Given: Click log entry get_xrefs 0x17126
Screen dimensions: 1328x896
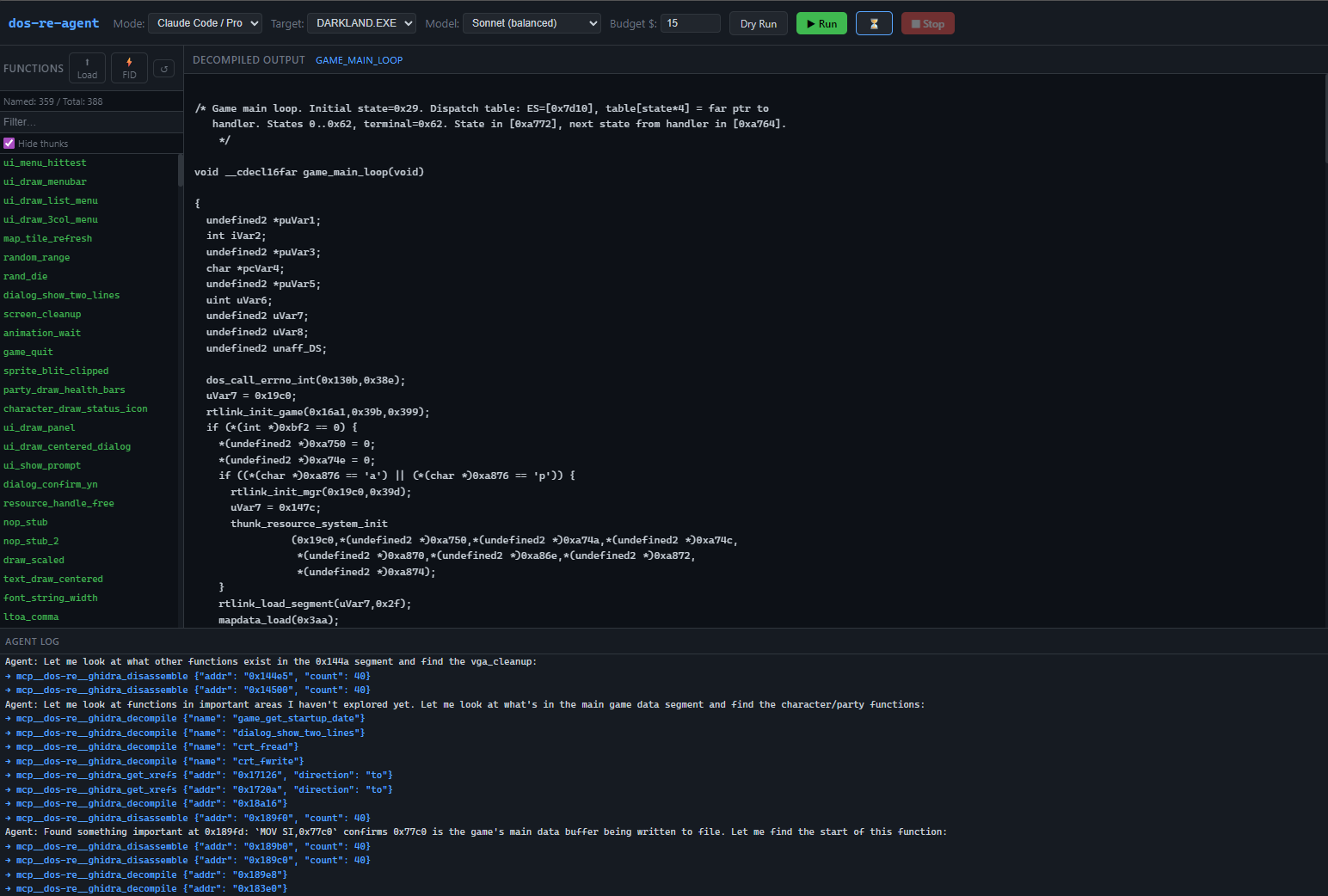Looking at the screenshot, I should (x=199, y=776).
